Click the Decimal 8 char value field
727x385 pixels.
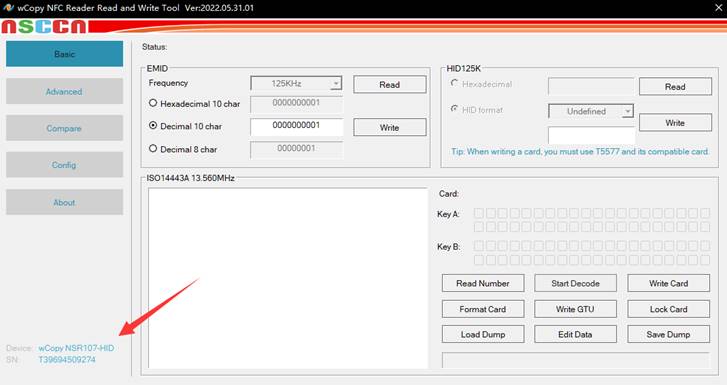[297, 149]
